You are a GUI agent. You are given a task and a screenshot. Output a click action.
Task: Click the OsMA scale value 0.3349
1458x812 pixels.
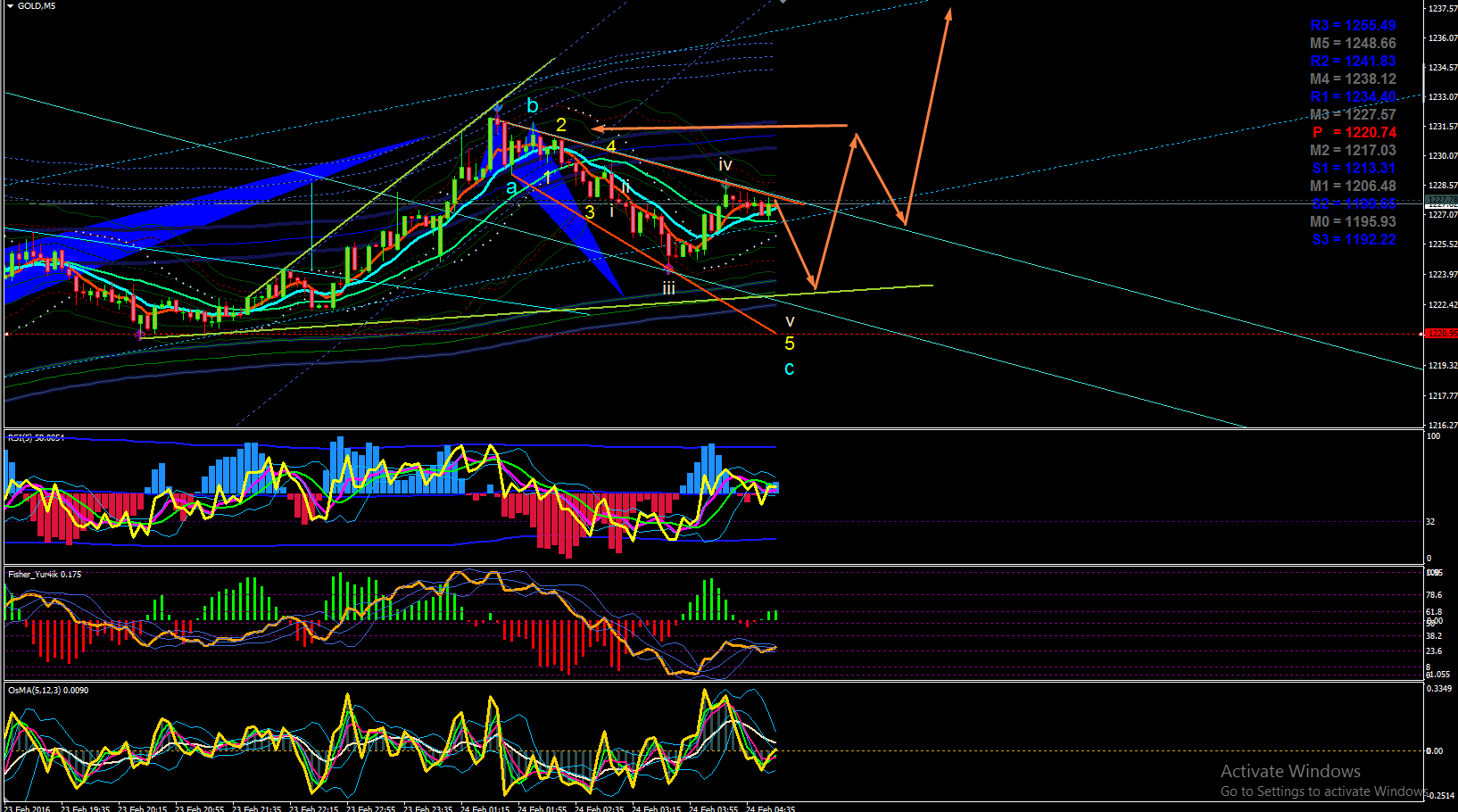1440,689
